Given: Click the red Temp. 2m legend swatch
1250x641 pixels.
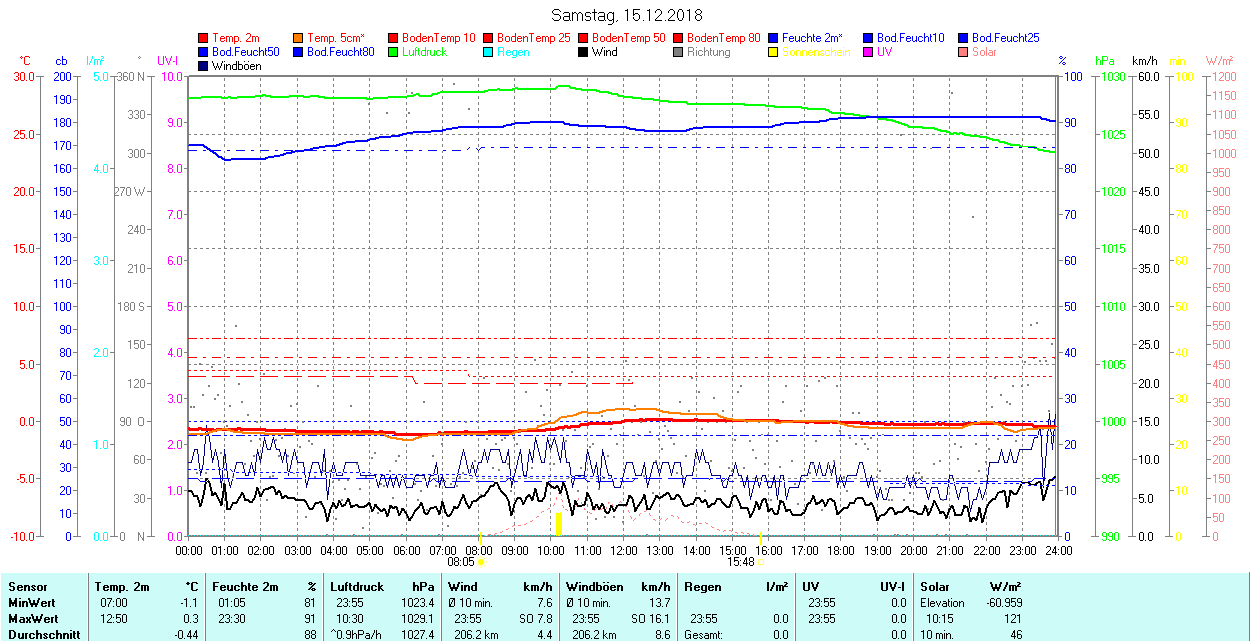Looking at the screenshot, I should point(204,38).
